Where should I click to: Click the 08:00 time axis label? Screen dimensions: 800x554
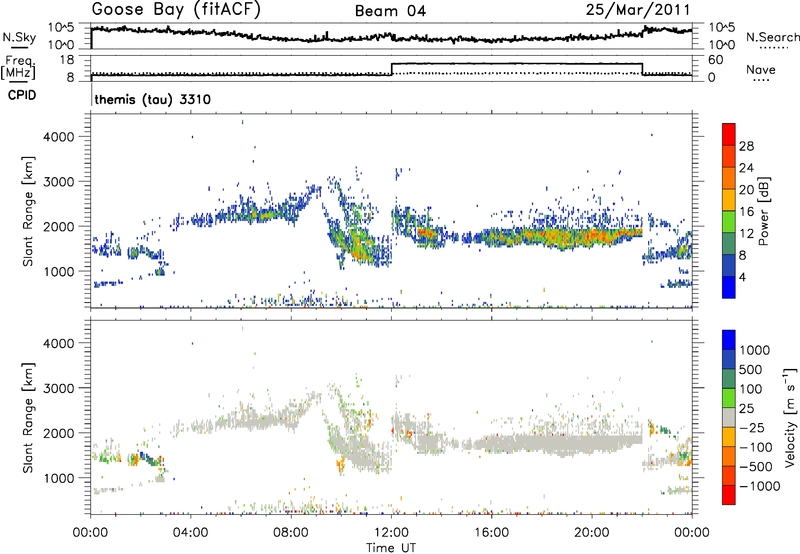pos(291,533)
